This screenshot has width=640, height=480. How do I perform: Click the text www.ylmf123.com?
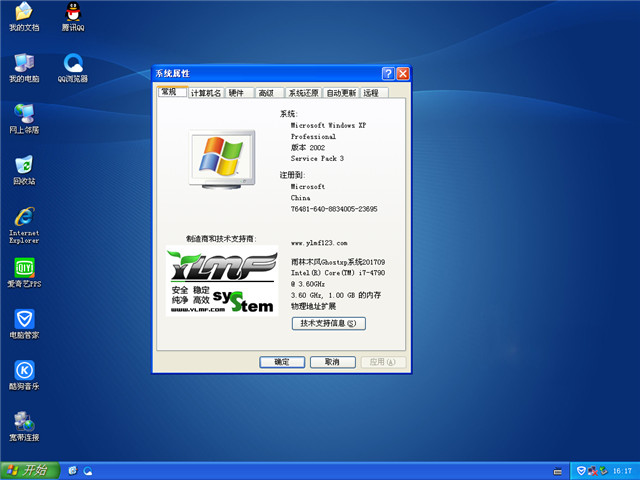(319, 243)
